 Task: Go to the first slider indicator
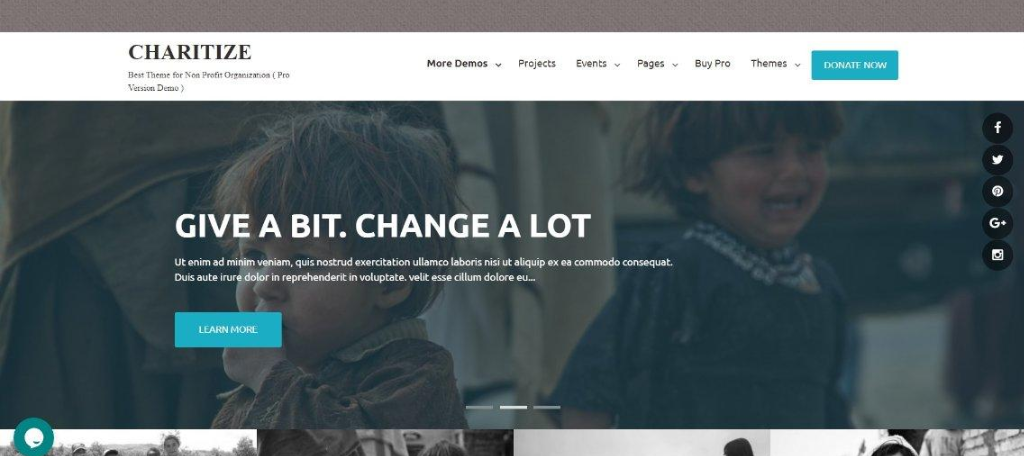479,407
